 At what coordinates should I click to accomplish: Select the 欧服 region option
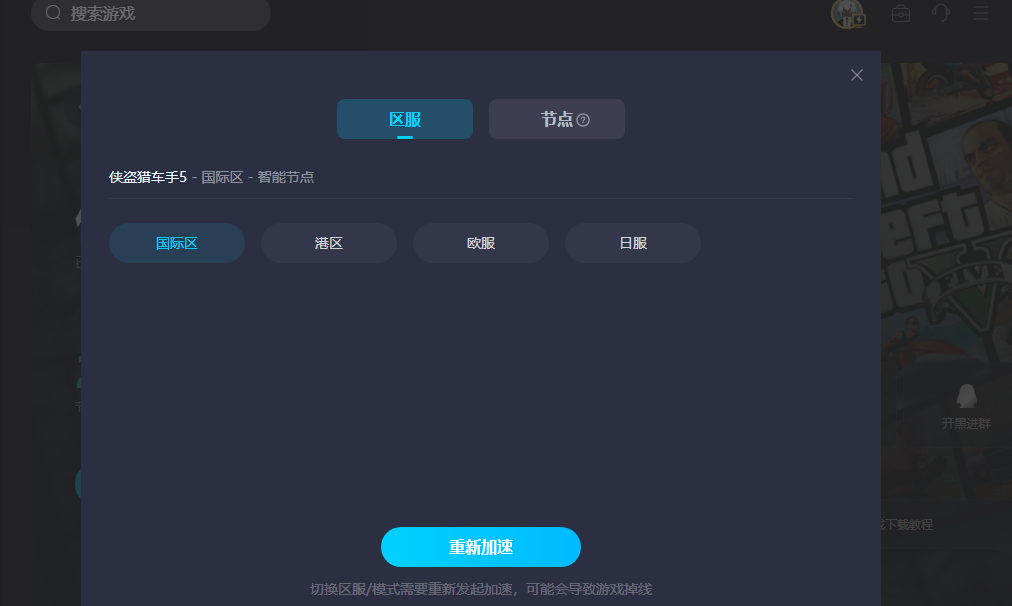pos(481,243)
